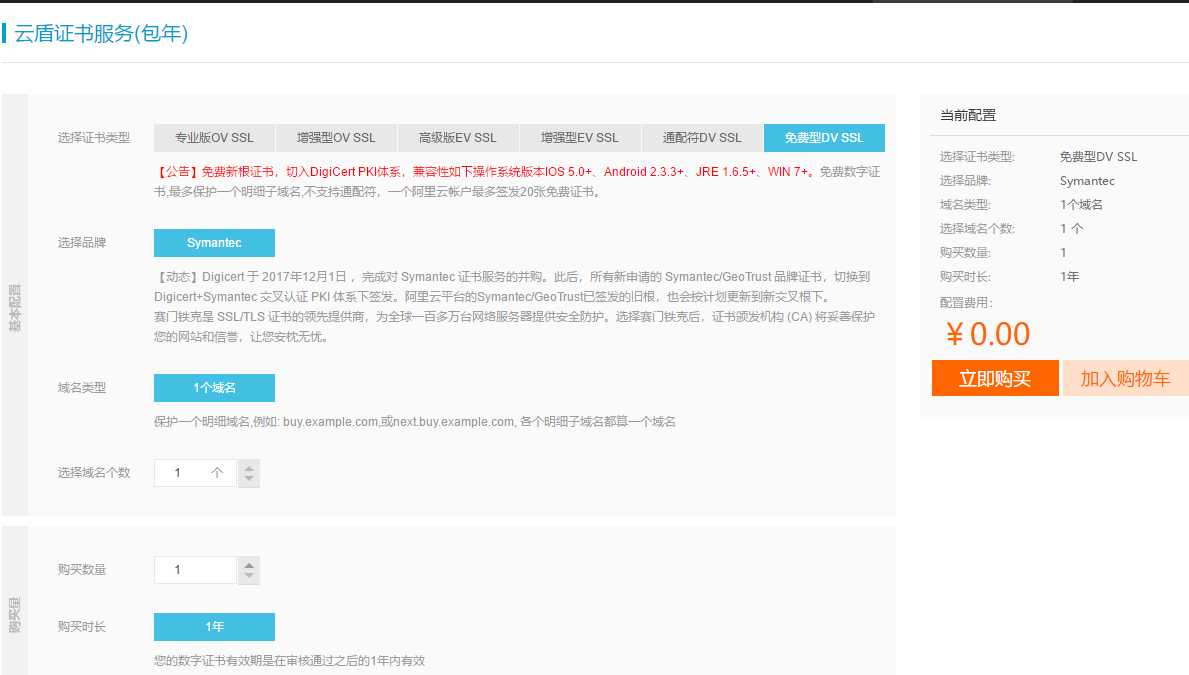Select the 通配符DV SSL certificate type
The image size is (1189, 675).
point(702,137)
